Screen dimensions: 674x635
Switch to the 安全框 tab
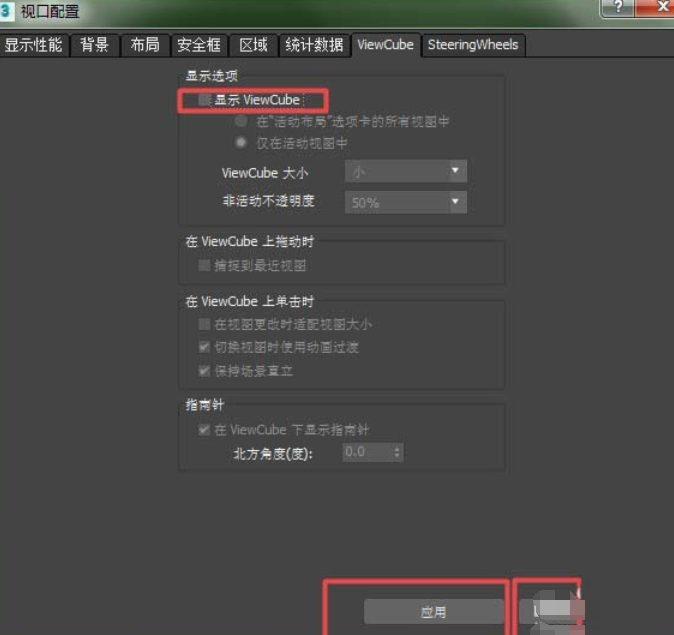pos(198,45)
